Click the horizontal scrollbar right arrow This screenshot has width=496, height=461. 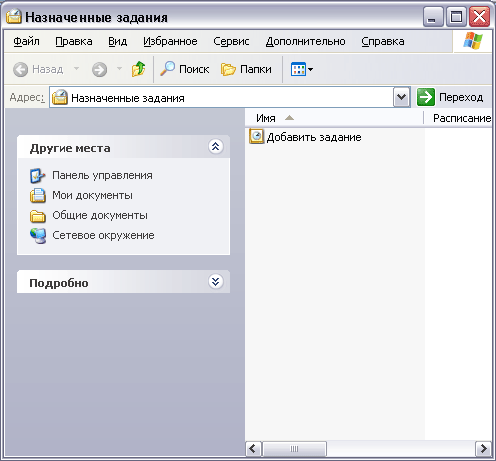click(x=483, y=449)
